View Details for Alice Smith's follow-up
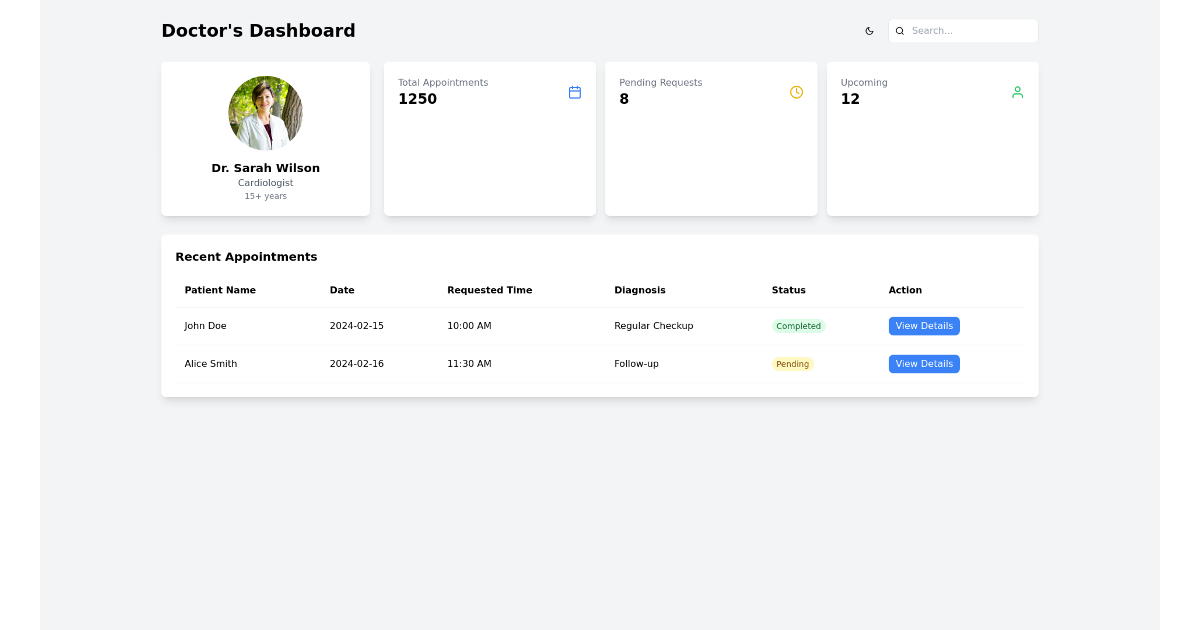The width and height of the screenshot is (1200, 630). coord(923,363)
